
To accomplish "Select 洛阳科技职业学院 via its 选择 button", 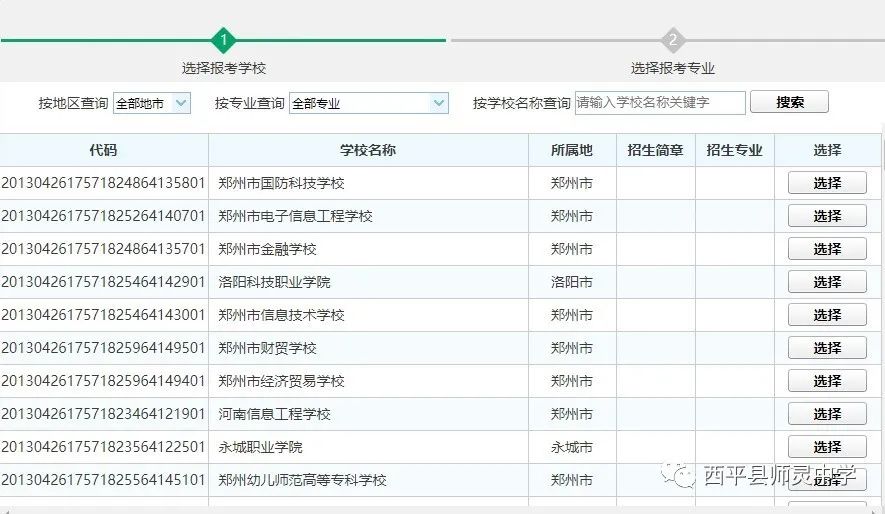I will (x=827, y=282).
